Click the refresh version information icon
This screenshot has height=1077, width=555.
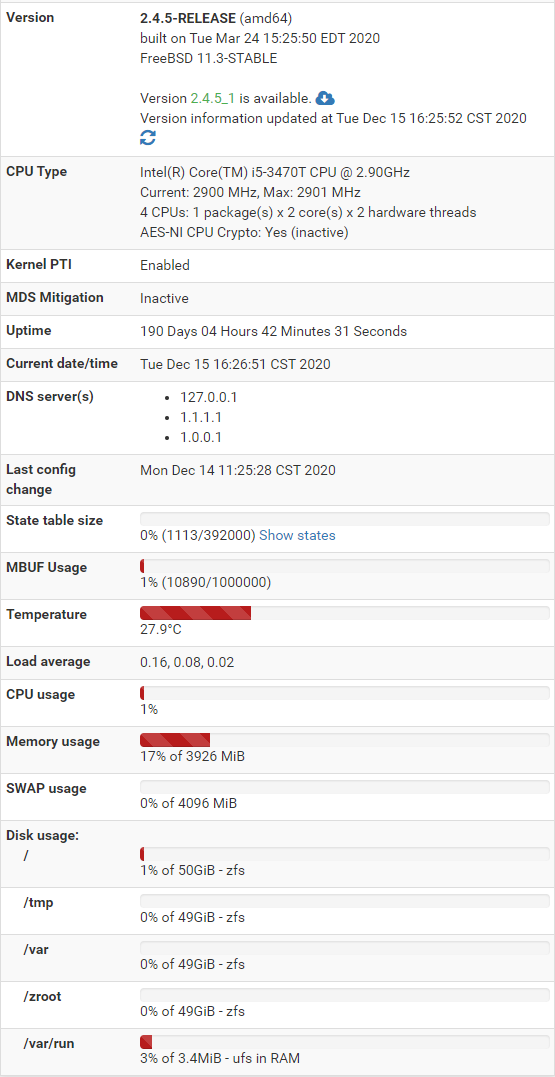[x=148, y=138]
